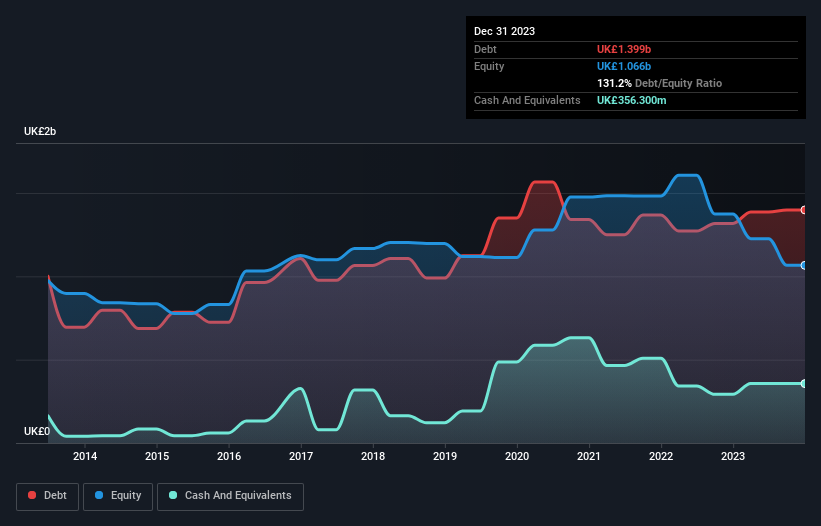Click the 2016 x-axis label
The height and width of the screenshot is (526, 821).
[x=229, y=456]
